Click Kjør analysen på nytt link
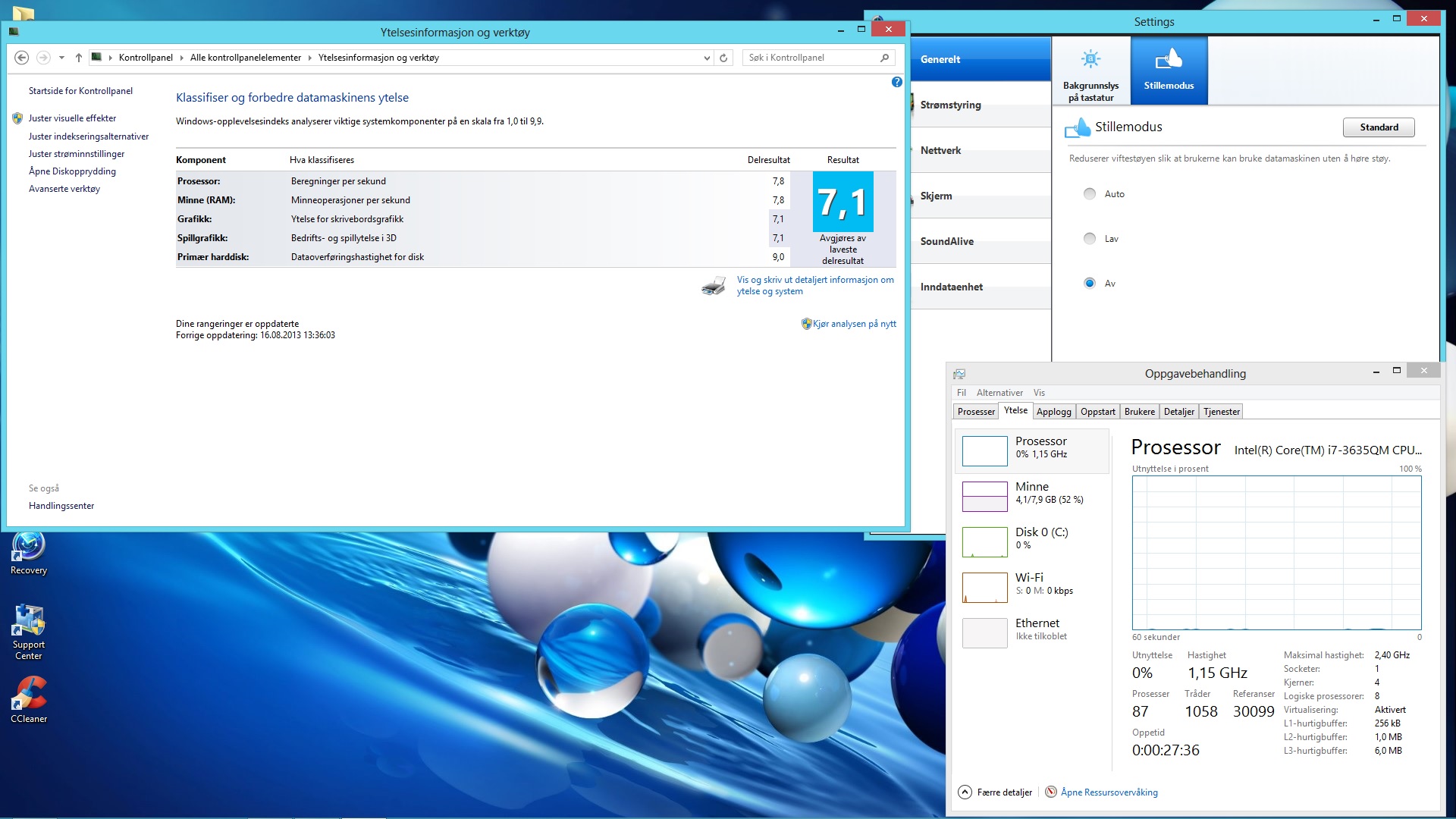Screen dimensions: 1456x819 pos(855,324)
